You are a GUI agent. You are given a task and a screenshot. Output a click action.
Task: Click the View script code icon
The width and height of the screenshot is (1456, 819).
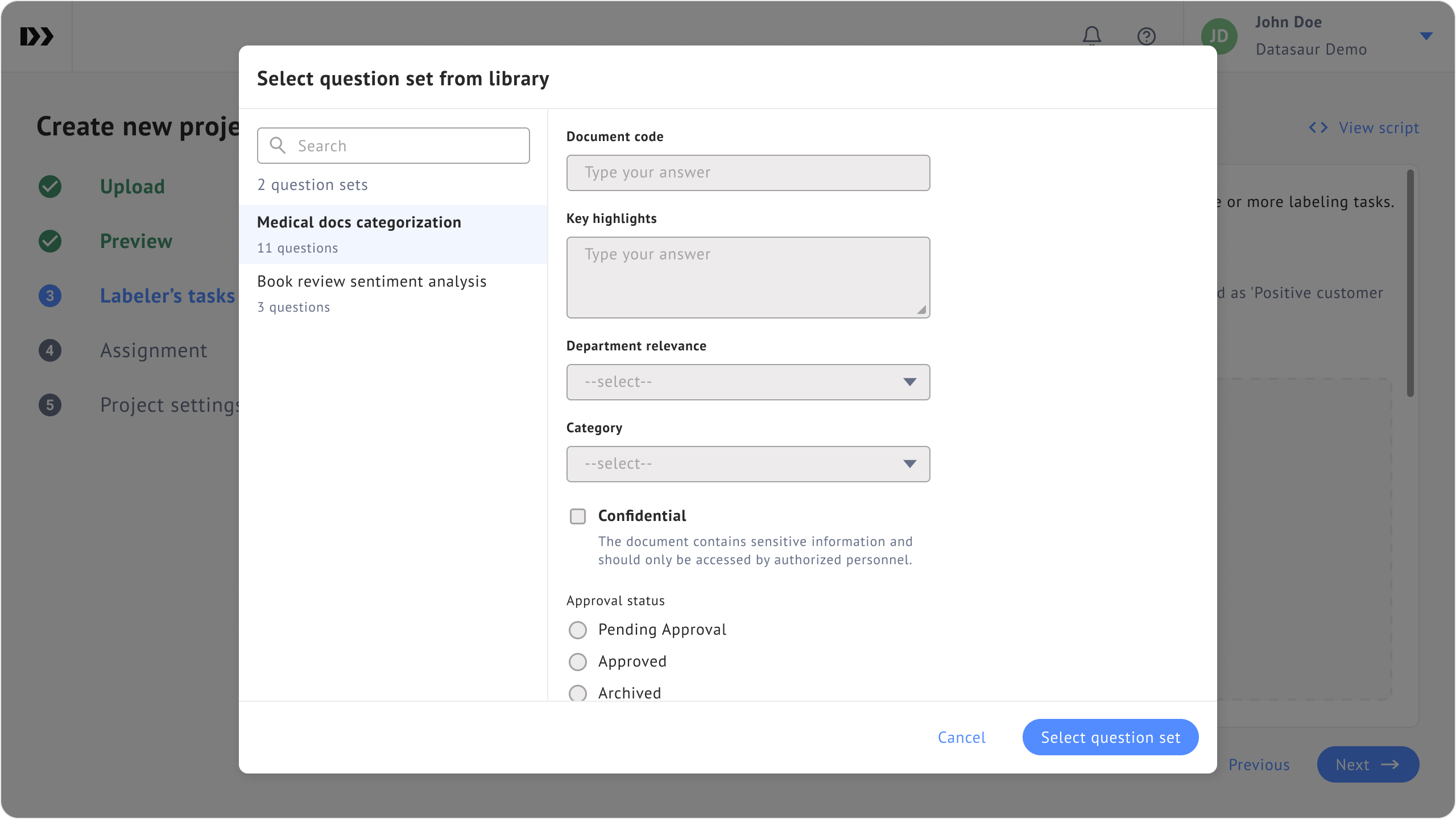click(1318, 127)
